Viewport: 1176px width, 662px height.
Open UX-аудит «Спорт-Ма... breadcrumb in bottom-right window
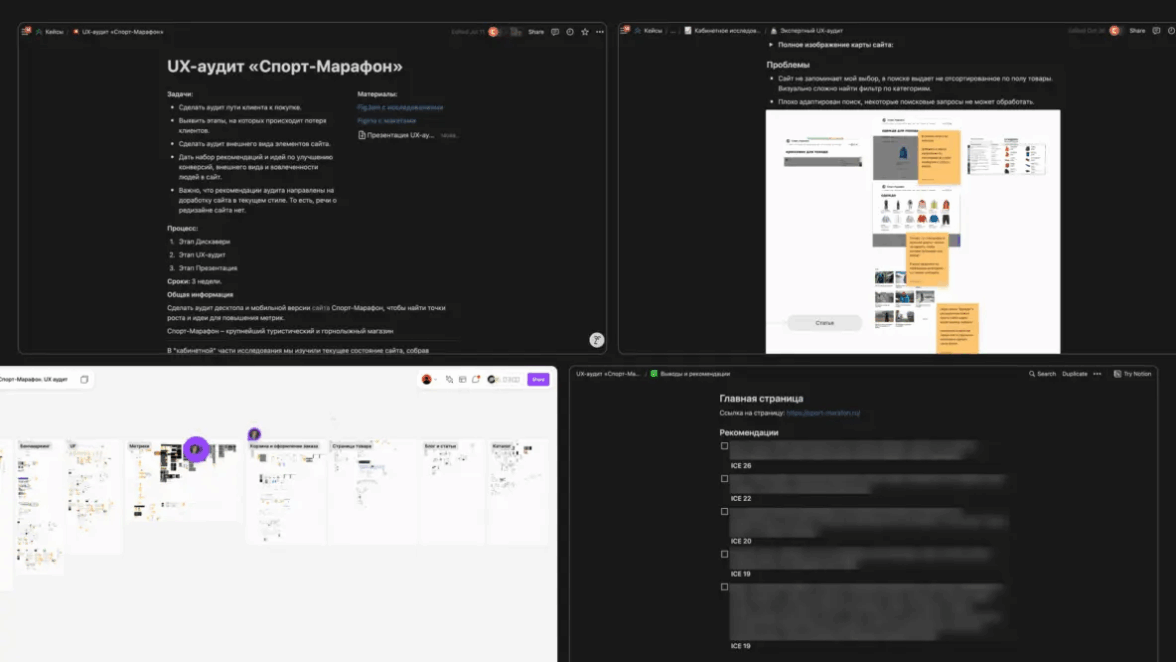click(608, 373)
